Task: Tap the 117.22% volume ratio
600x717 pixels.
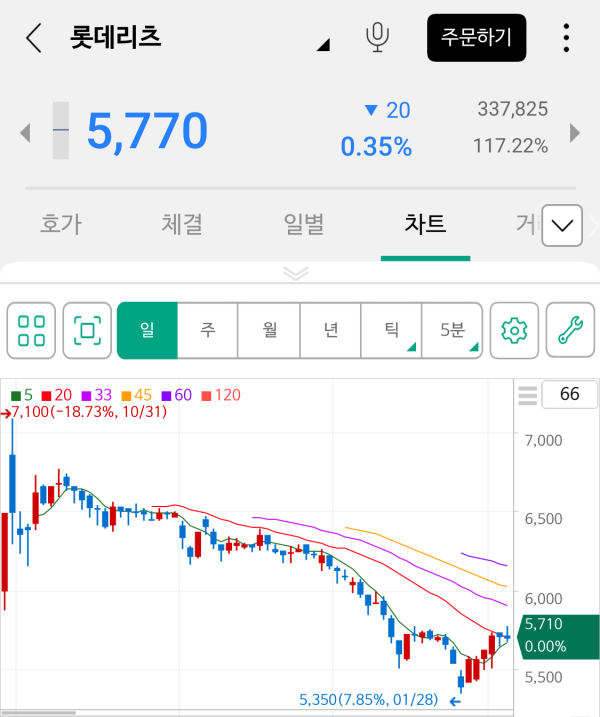Action: pyautogui.click(x=510, y=146)
